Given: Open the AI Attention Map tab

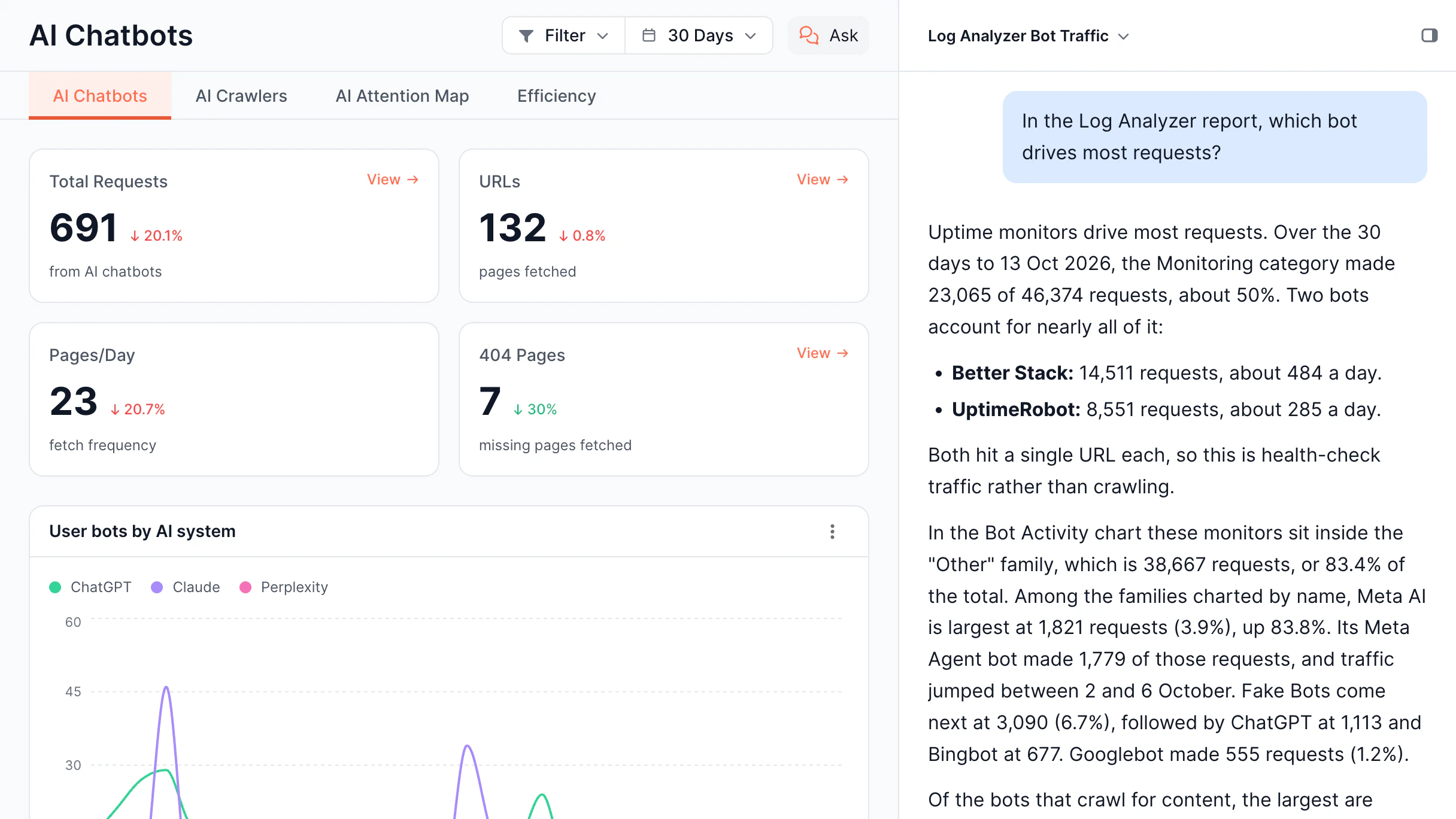Looking at the screenshot, I should 402,96.
